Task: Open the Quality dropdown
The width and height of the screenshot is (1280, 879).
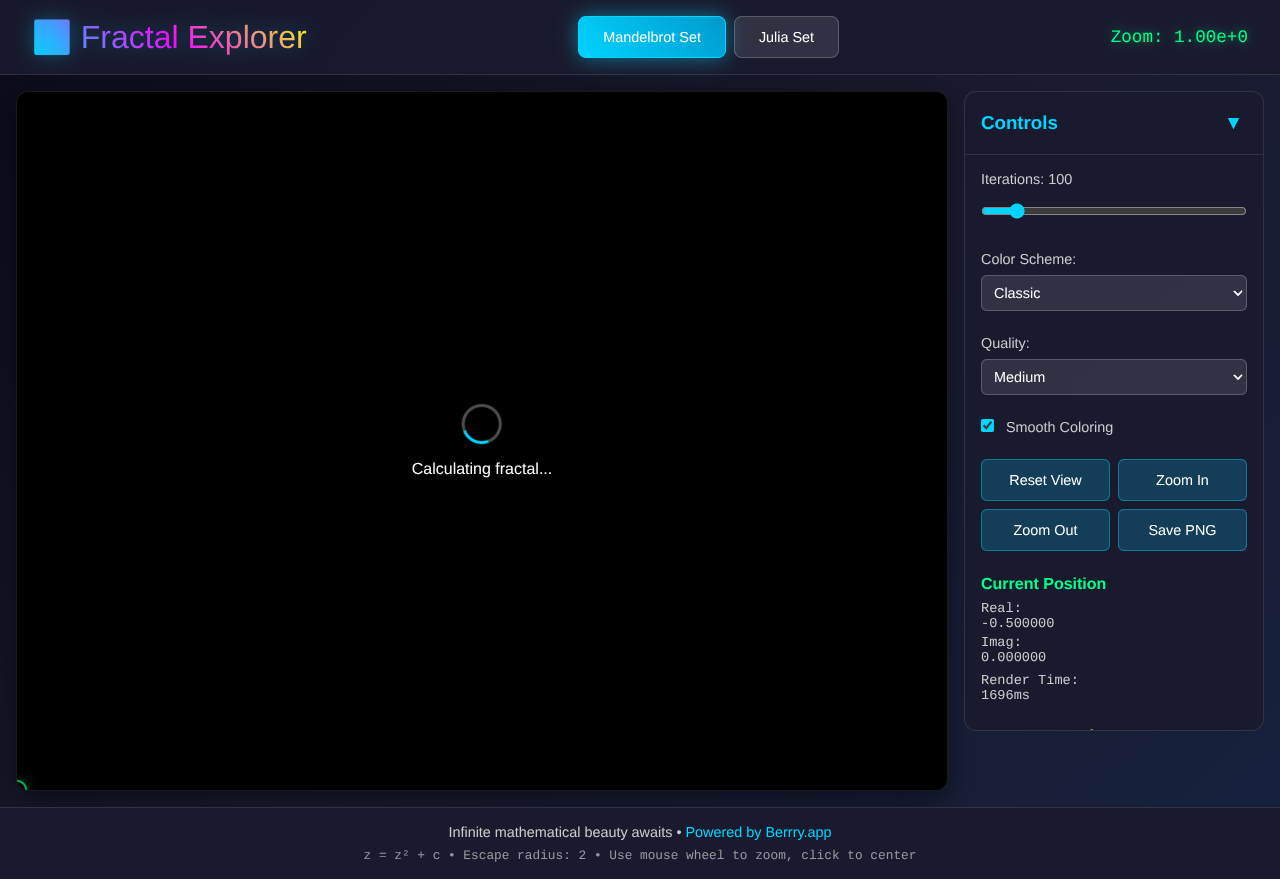Action: pos(1113,377)
